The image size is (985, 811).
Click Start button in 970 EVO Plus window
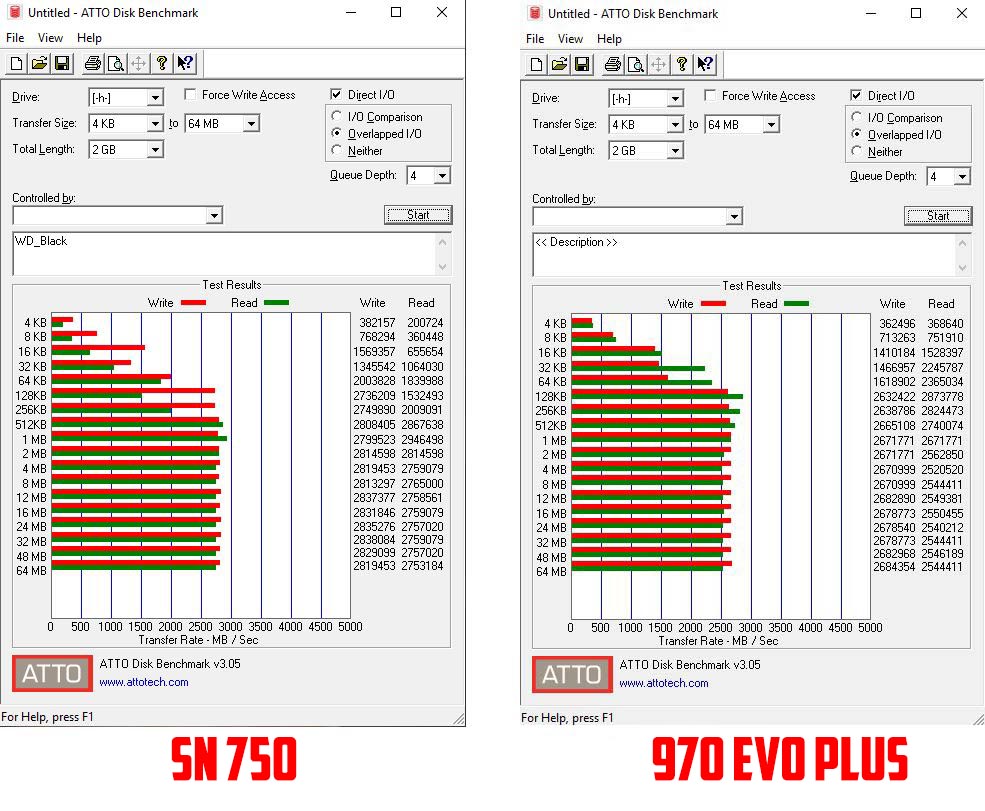pyautogui.click(x=938, y=216)
